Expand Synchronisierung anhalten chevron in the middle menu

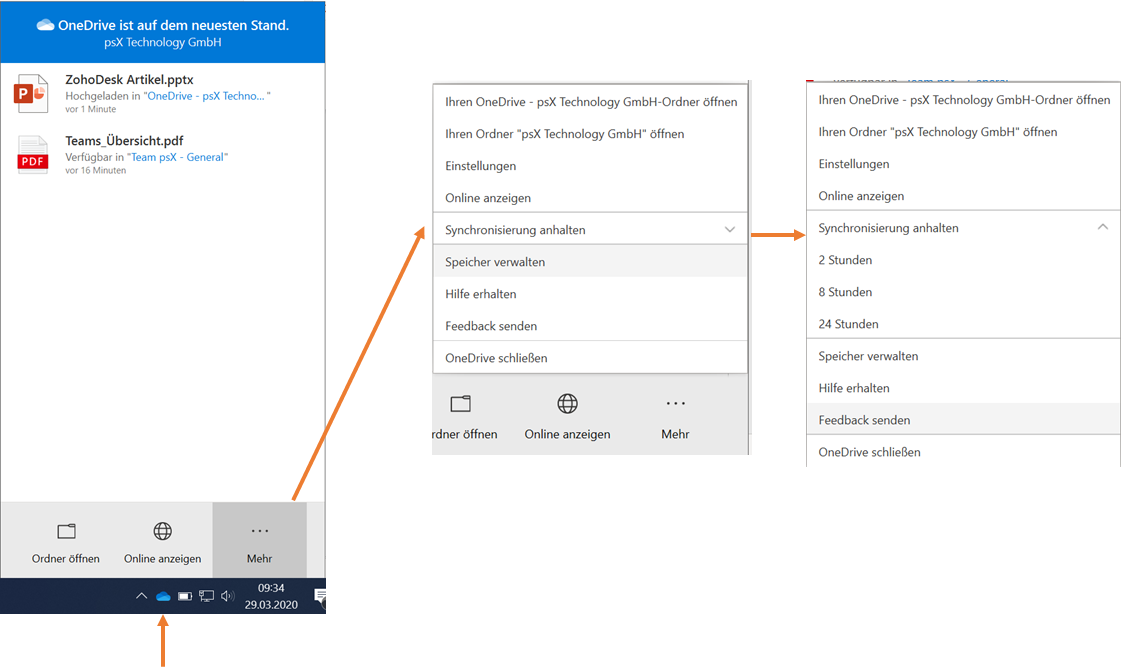tap(730, 229)
